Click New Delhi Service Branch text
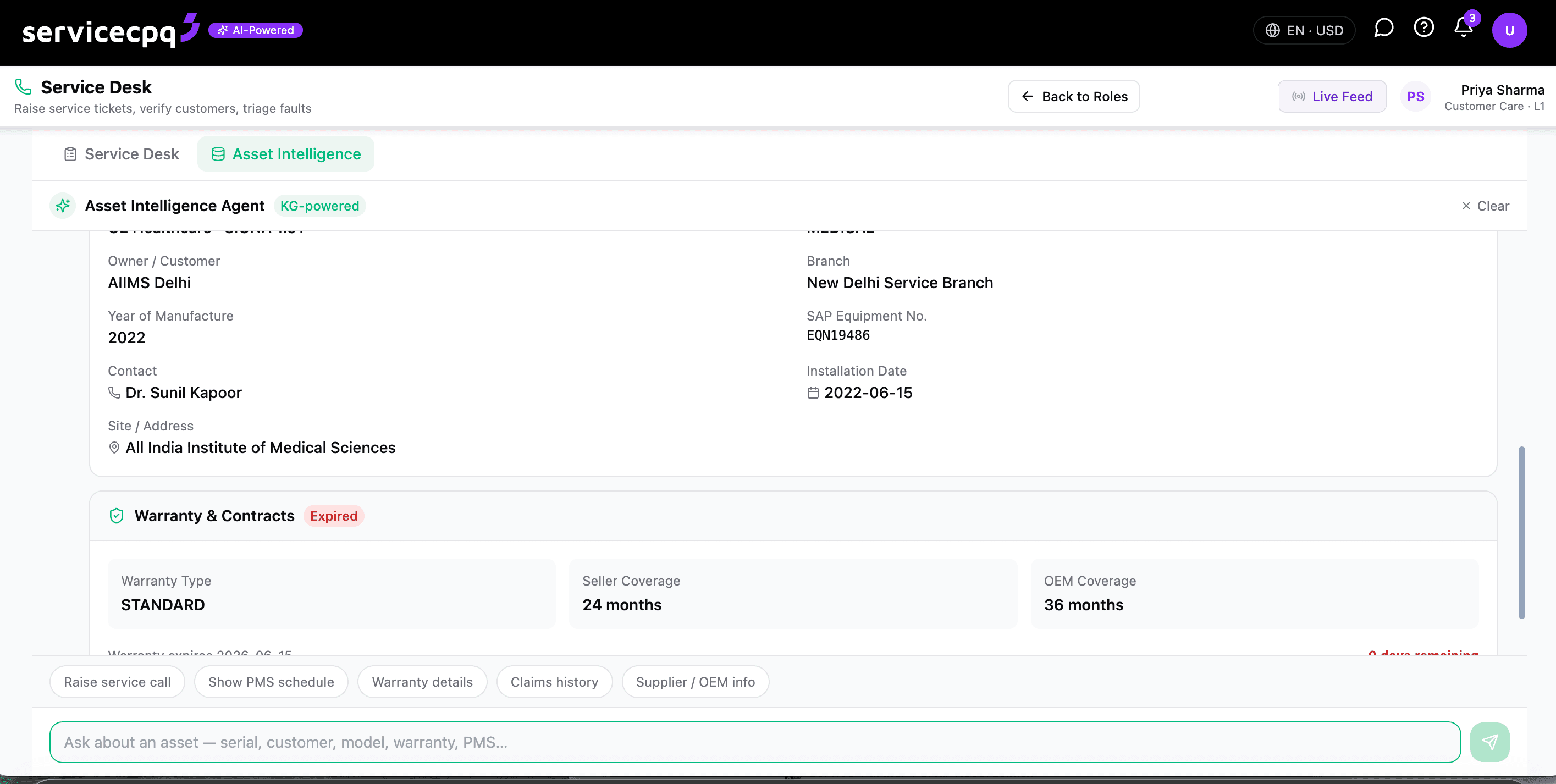The width and height of the screenshot is (1556, 784). pos(900,283)
